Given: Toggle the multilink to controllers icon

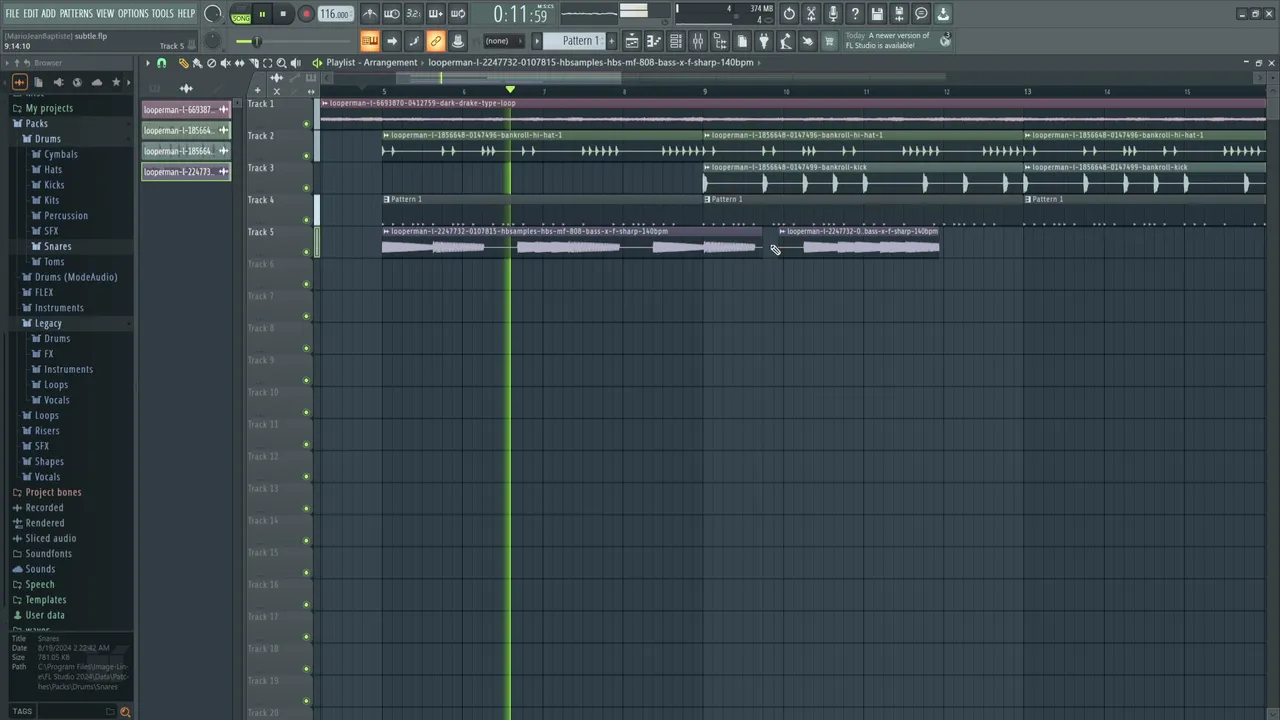Looking at the screenshot, I should [435, 41].
